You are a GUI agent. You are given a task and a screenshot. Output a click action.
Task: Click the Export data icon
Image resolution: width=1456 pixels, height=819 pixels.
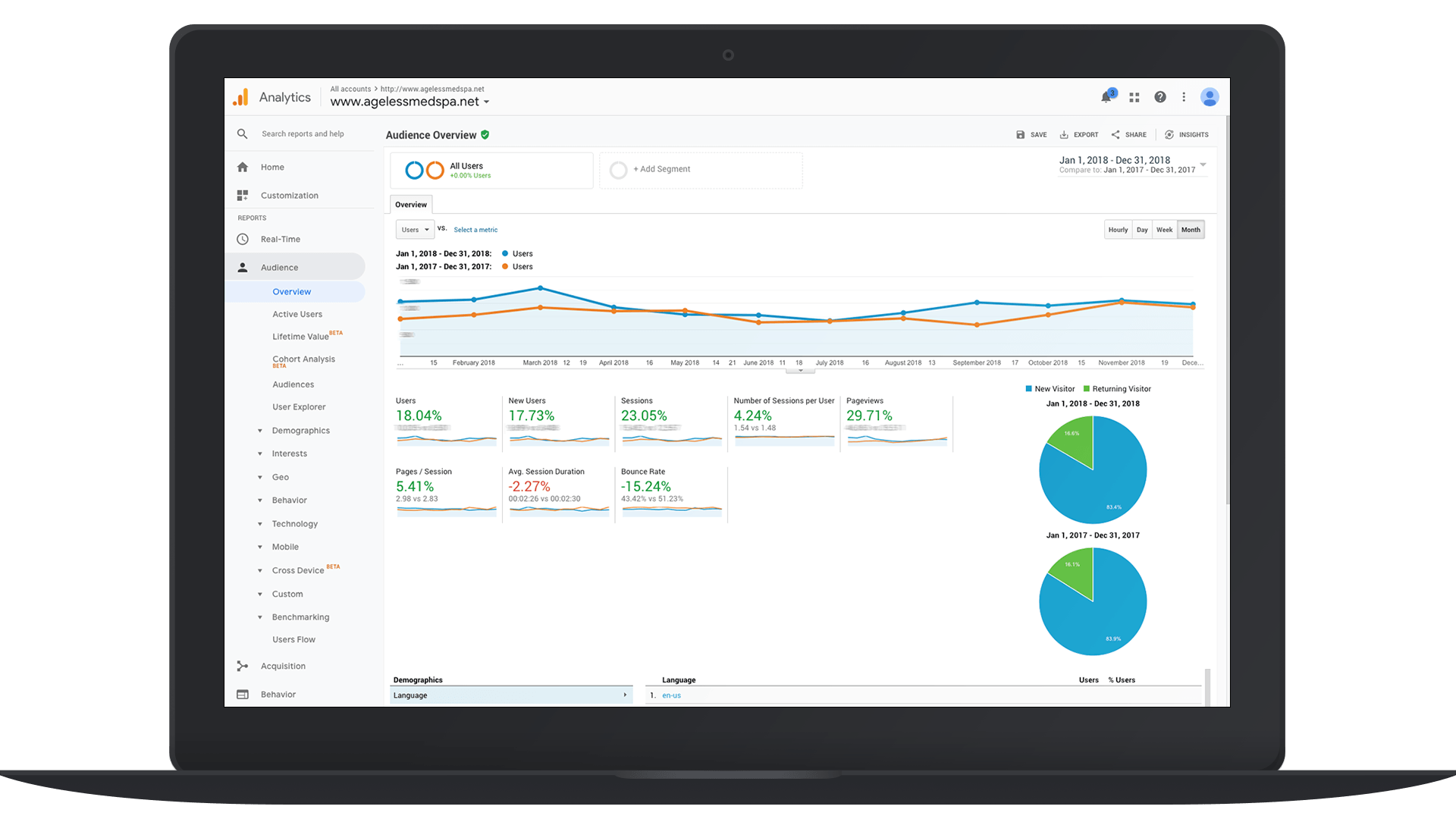pos(1078,134)
